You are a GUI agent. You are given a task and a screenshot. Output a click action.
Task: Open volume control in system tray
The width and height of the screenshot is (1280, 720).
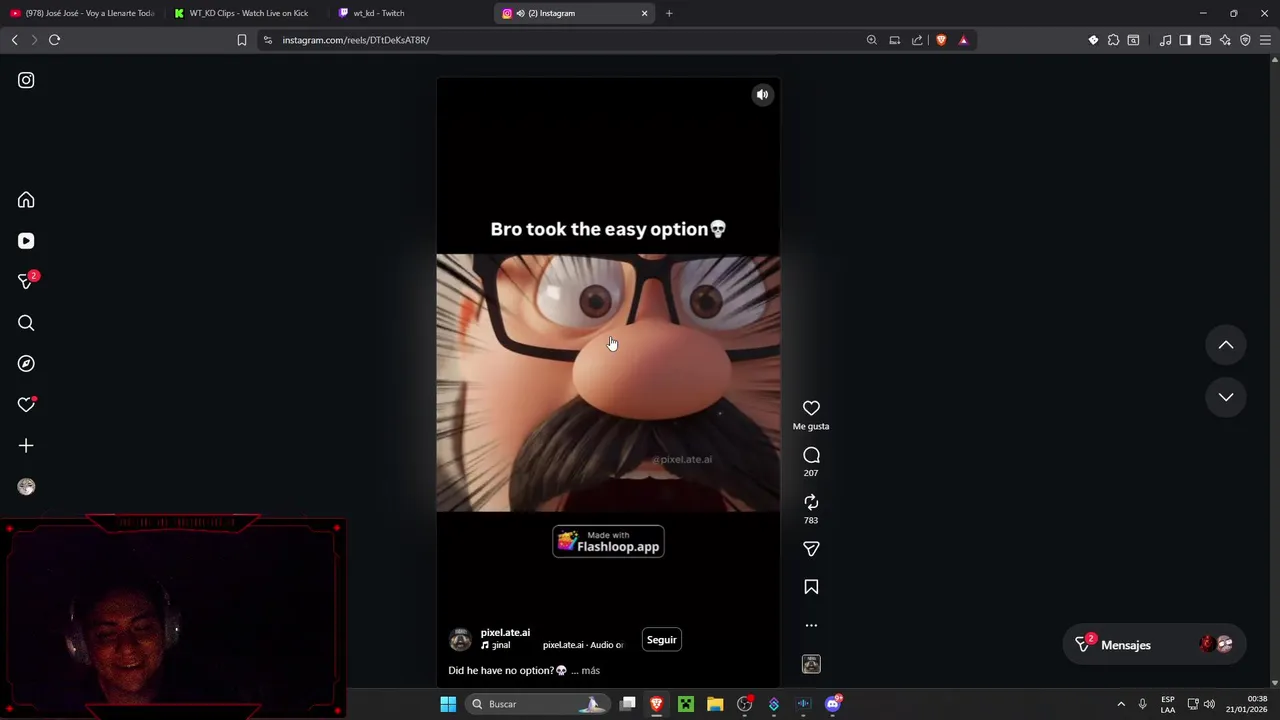point(1209,704)
